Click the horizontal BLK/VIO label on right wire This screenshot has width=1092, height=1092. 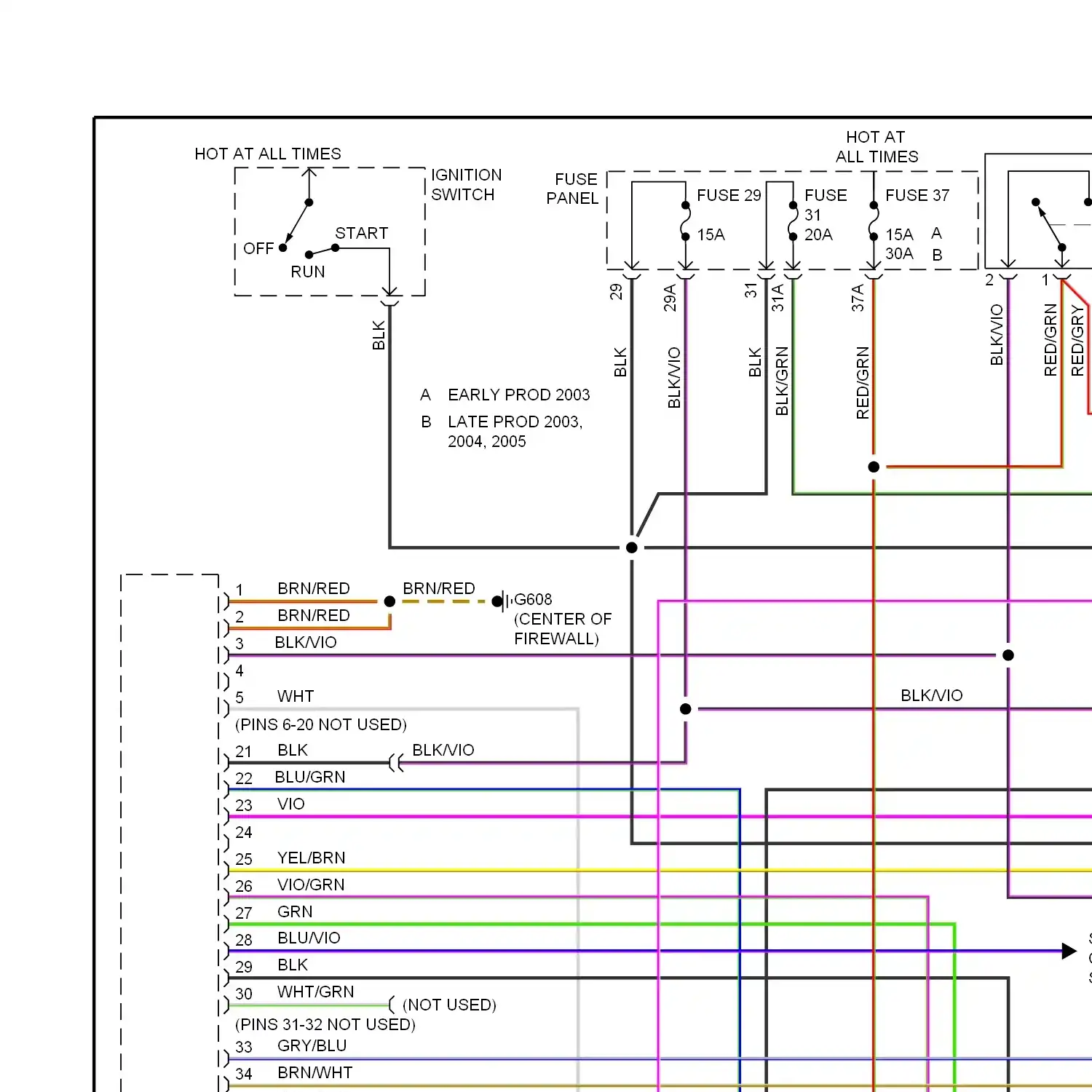coord(931,695)
